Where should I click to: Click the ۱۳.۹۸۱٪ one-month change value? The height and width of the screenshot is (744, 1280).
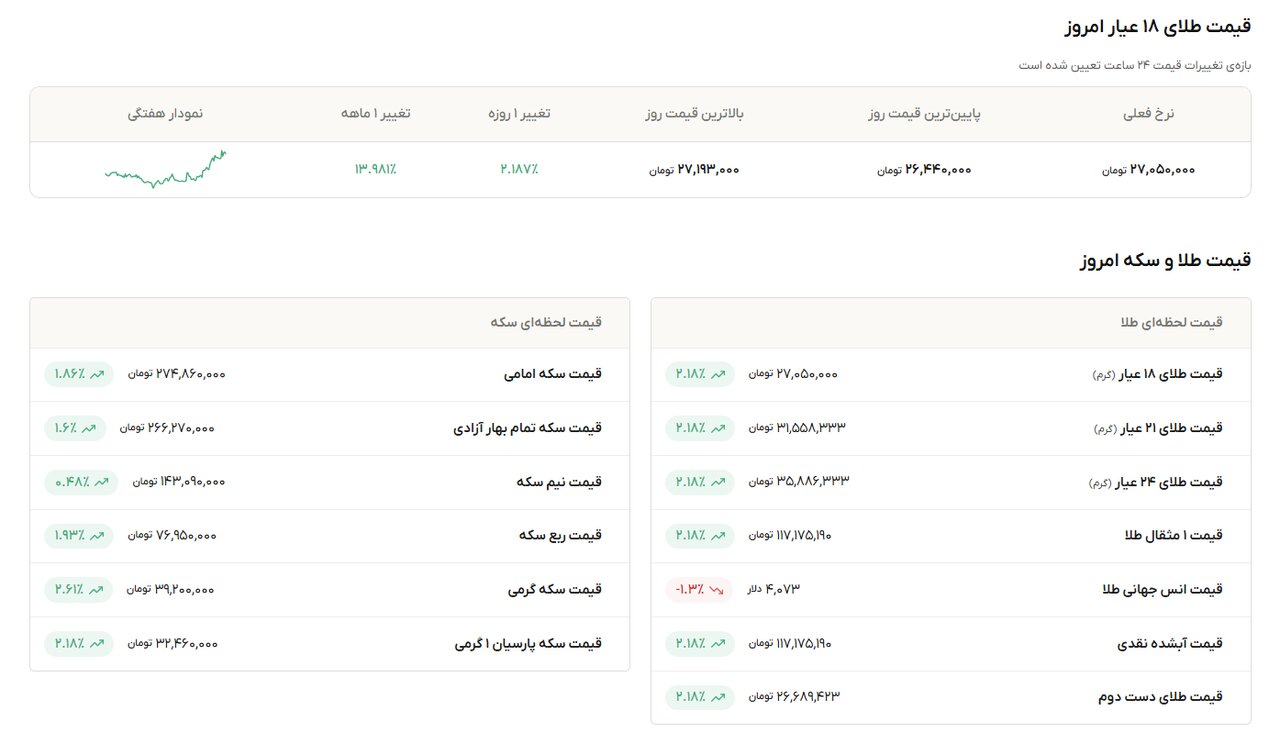pos(375,170)
